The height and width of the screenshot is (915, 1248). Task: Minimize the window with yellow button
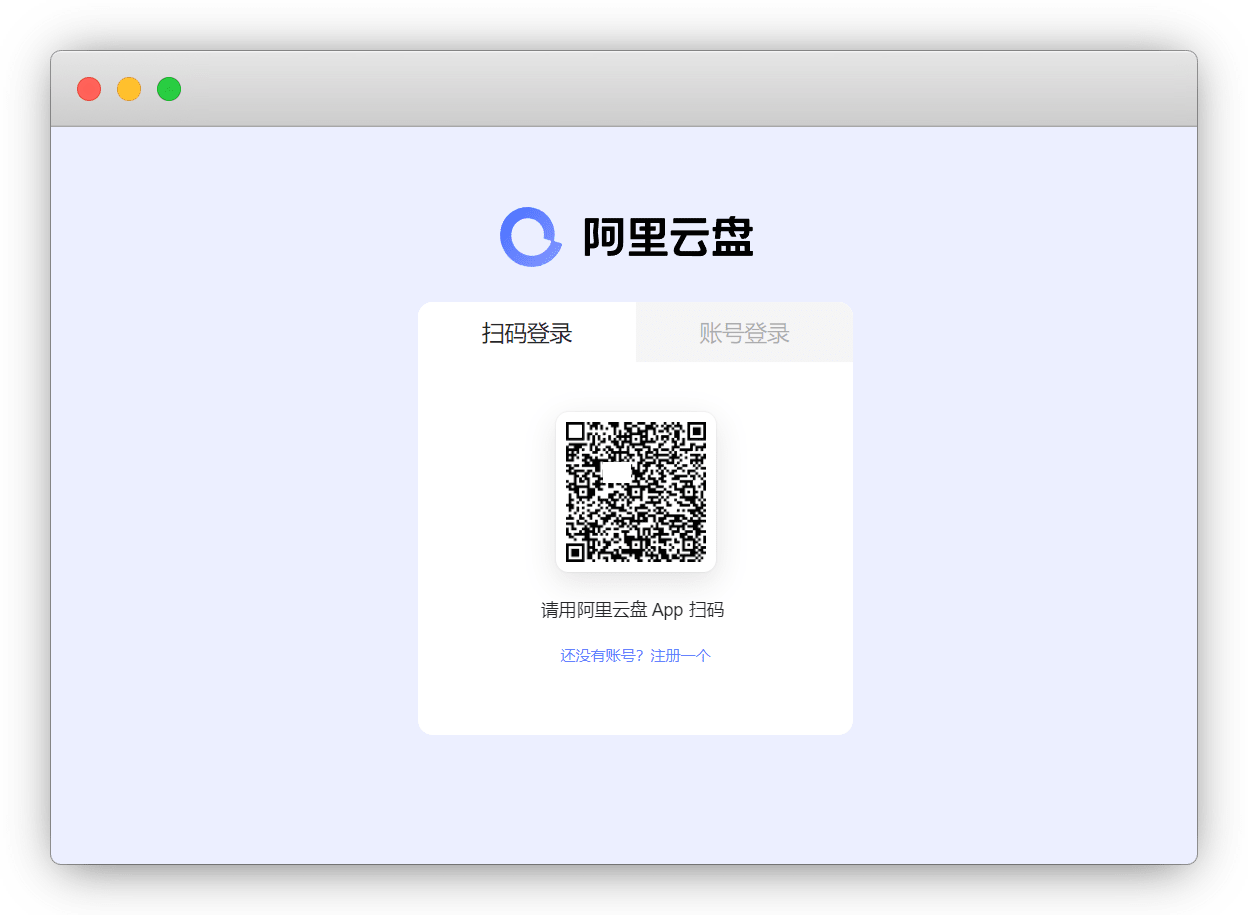click(x=129, y=89)
